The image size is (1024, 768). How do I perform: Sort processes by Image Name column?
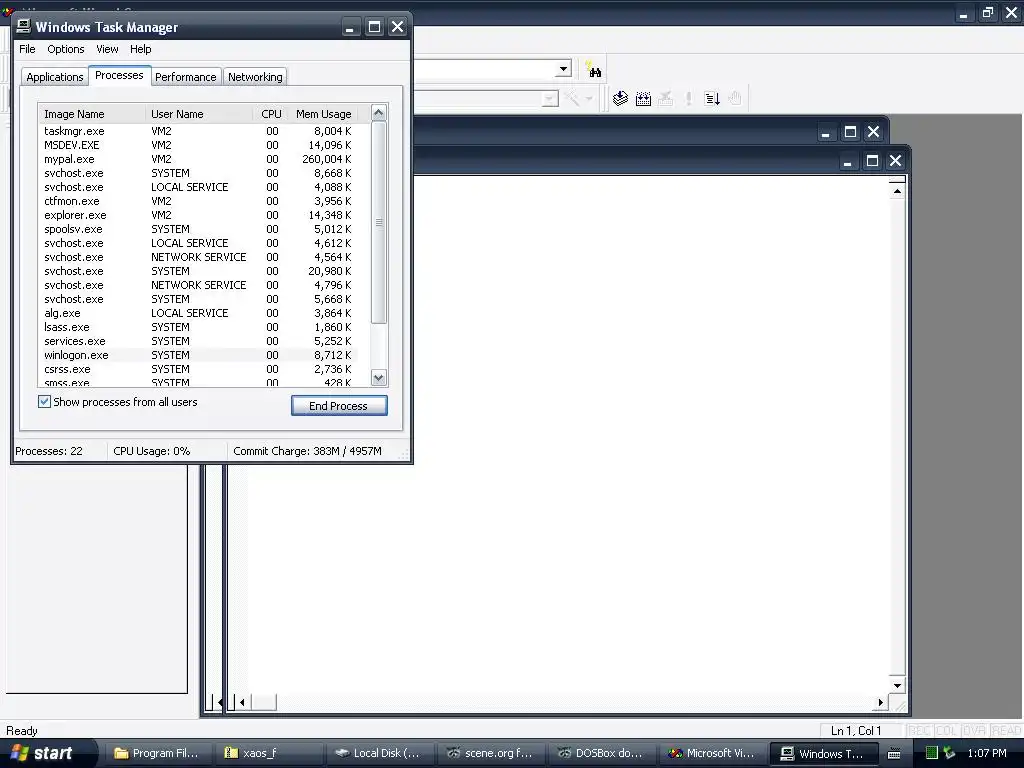point(92,114)
